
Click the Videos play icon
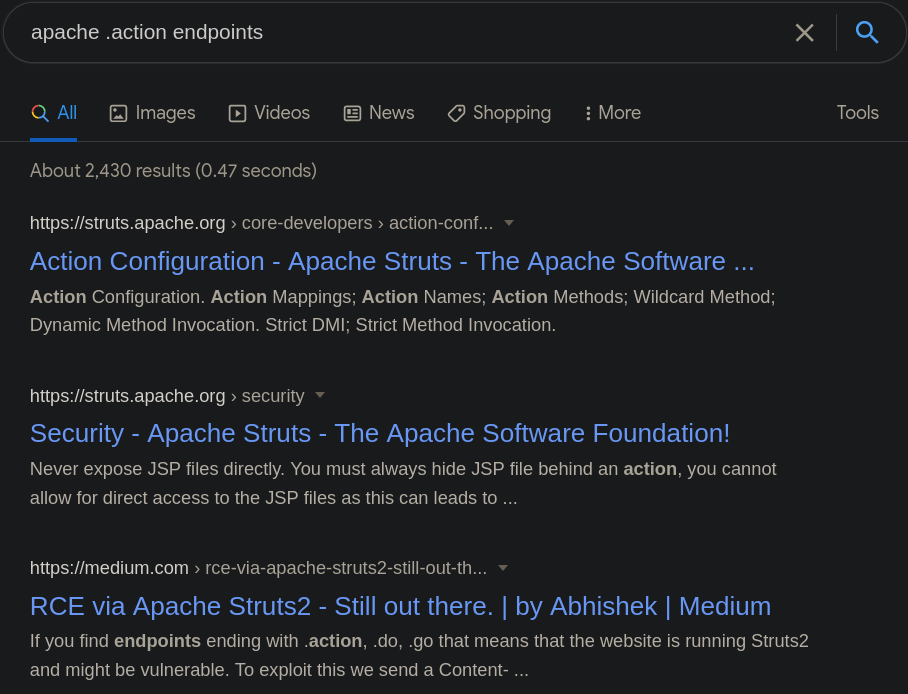click(237, 114)
